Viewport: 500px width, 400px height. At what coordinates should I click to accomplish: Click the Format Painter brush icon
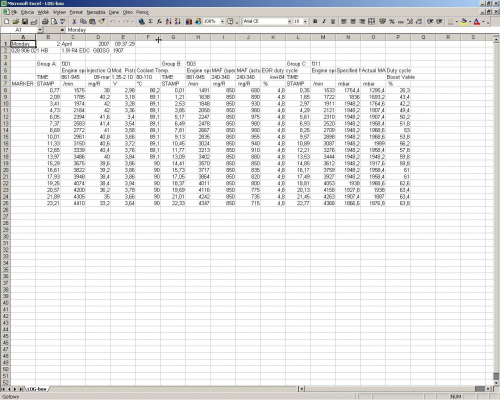click(102, 22)
